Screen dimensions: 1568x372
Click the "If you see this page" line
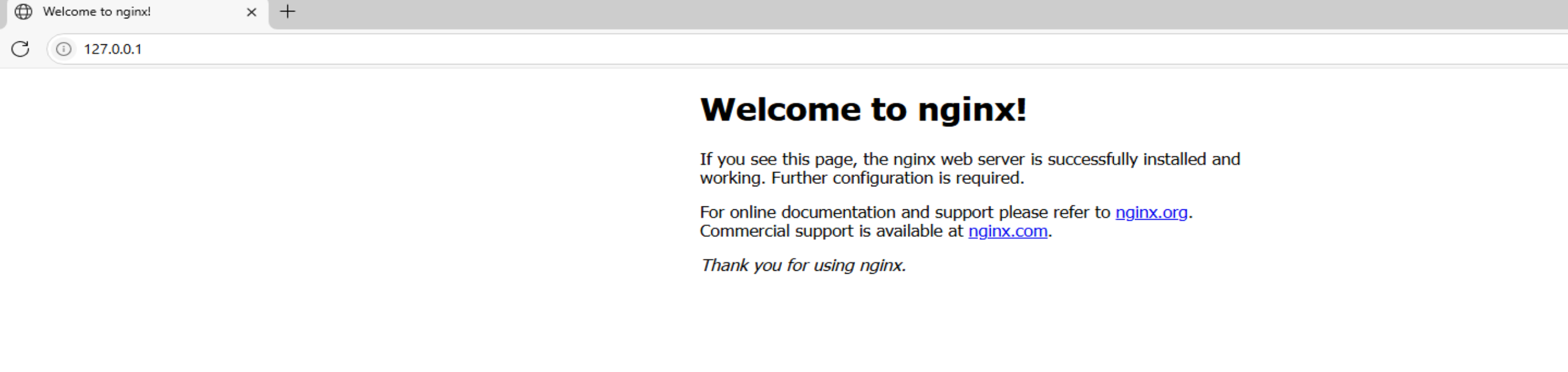tap(969, 159)
